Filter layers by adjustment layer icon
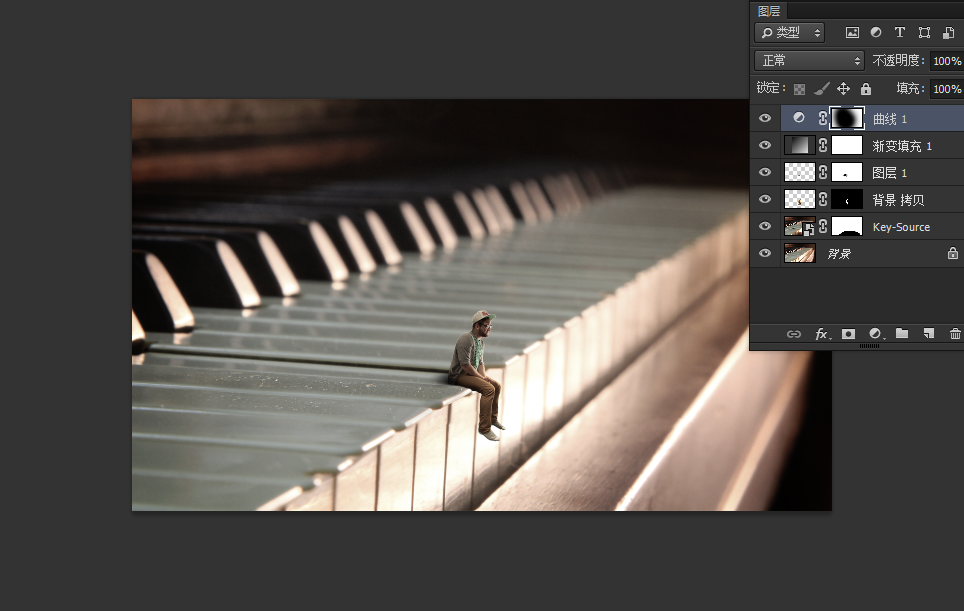 click(x=876, y=33)
